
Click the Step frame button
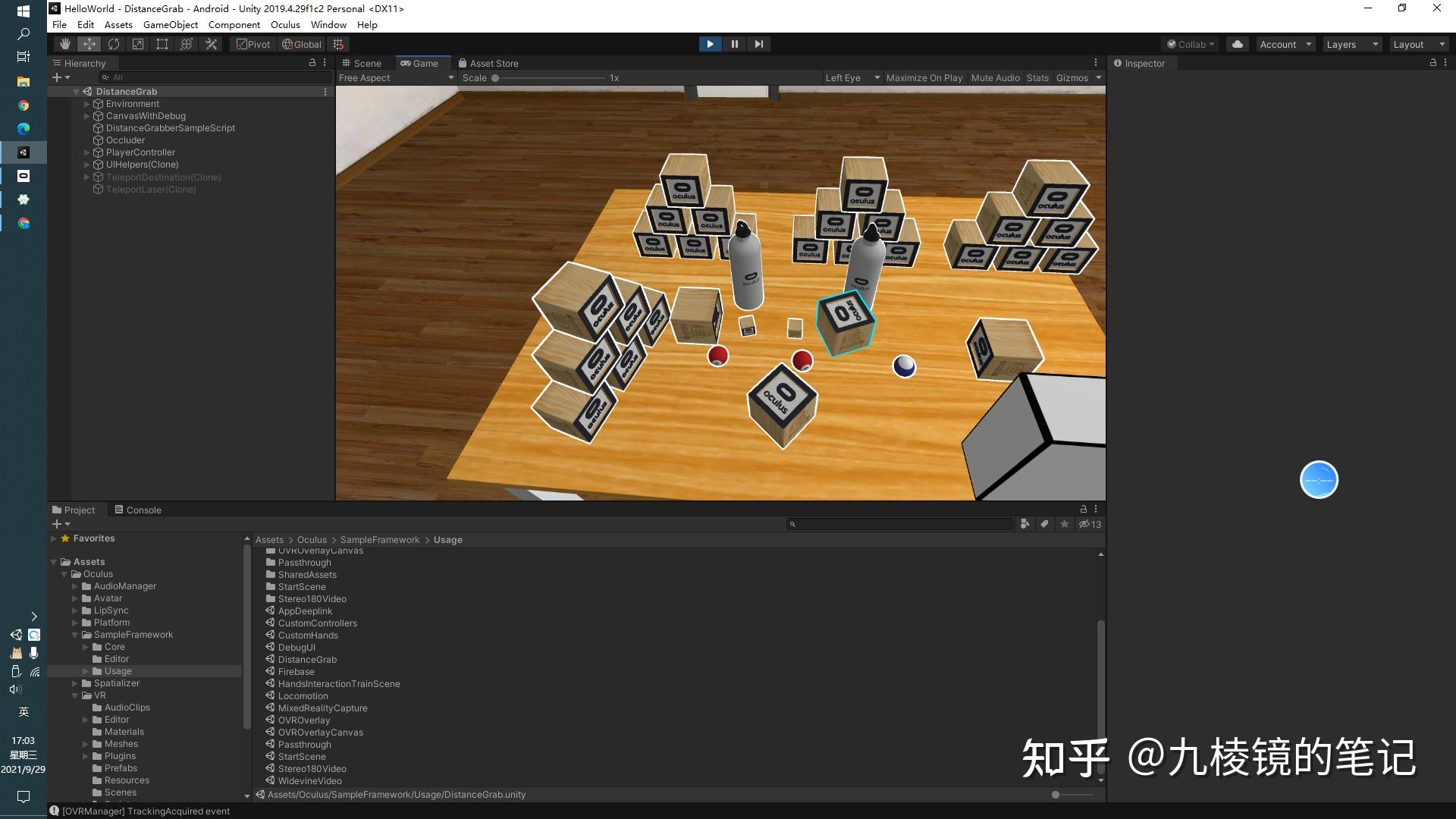[x=758, y=44]
